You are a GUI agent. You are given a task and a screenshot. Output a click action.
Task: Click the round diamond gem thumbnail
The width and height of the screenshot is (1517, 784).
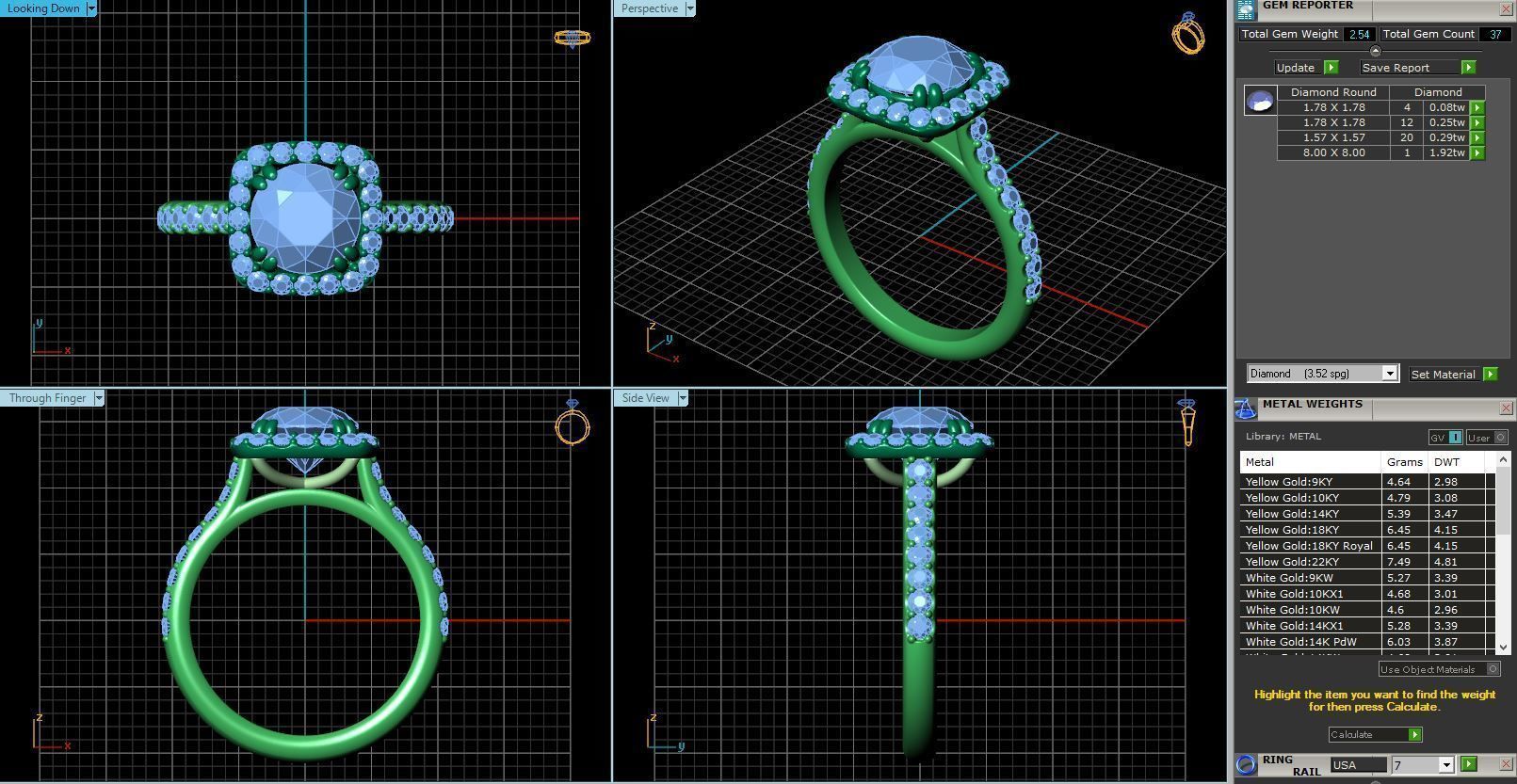point(1260,100)
